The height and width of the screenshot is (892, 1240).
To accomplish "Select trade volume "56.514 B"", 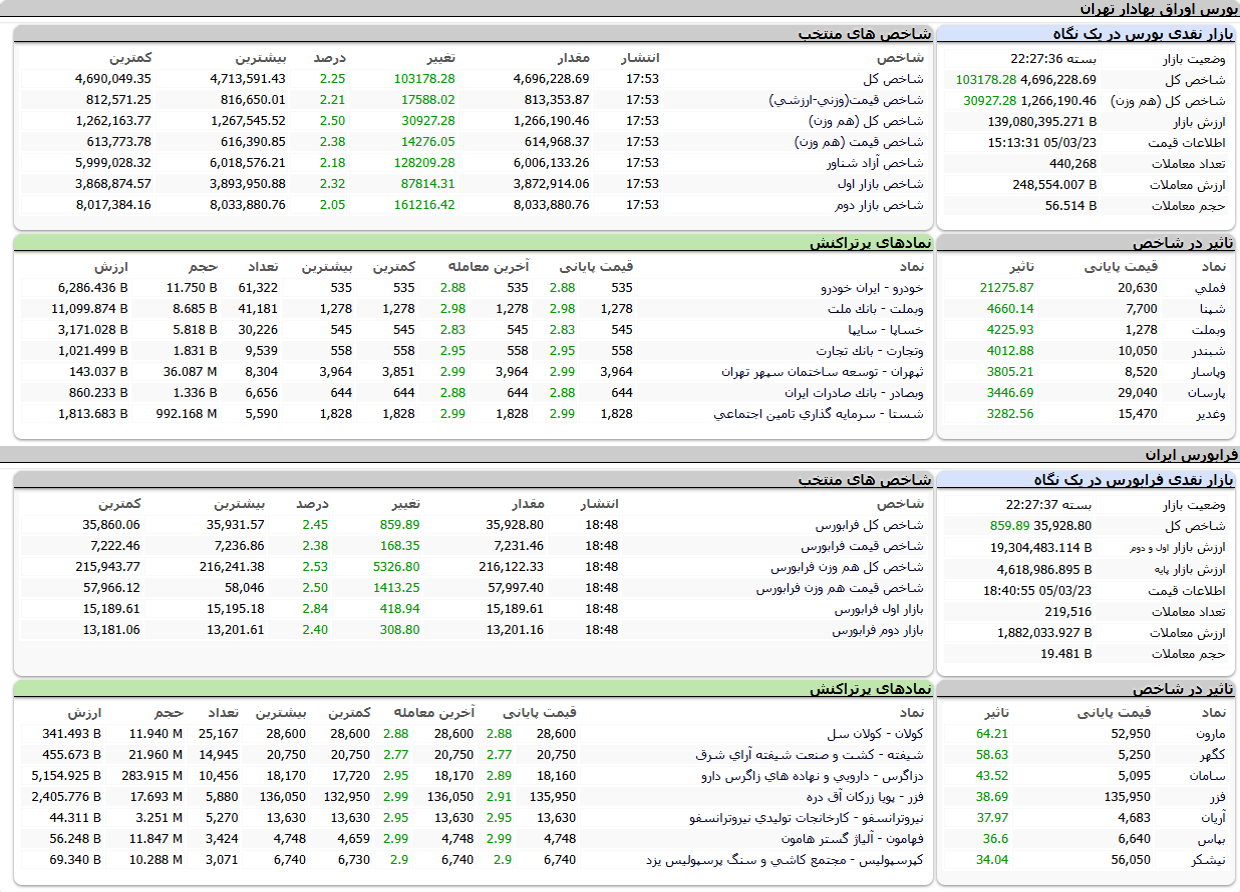I will pyautogui.click(x=1071, y=206).
